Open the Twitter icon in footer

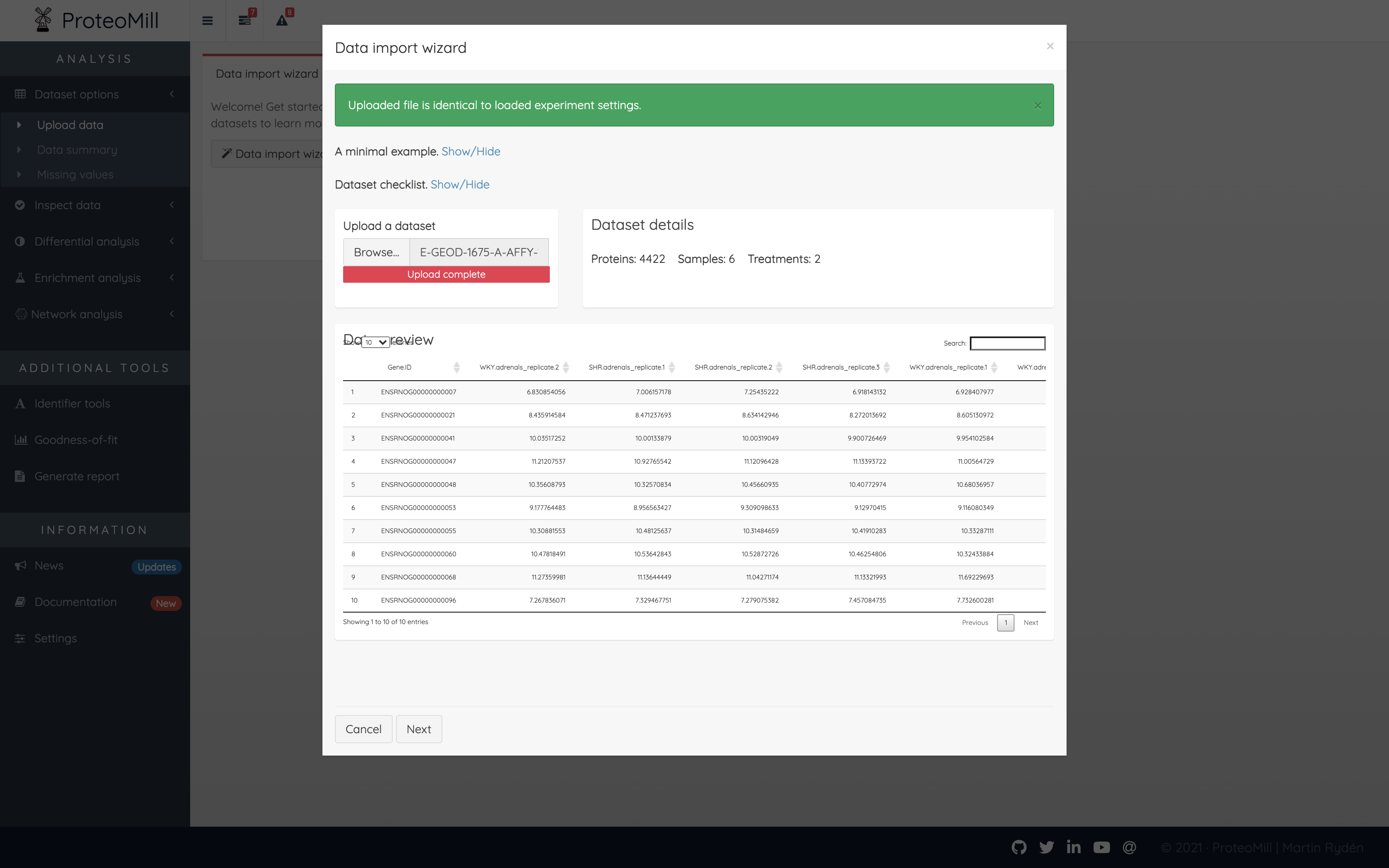pos(1046,847)
